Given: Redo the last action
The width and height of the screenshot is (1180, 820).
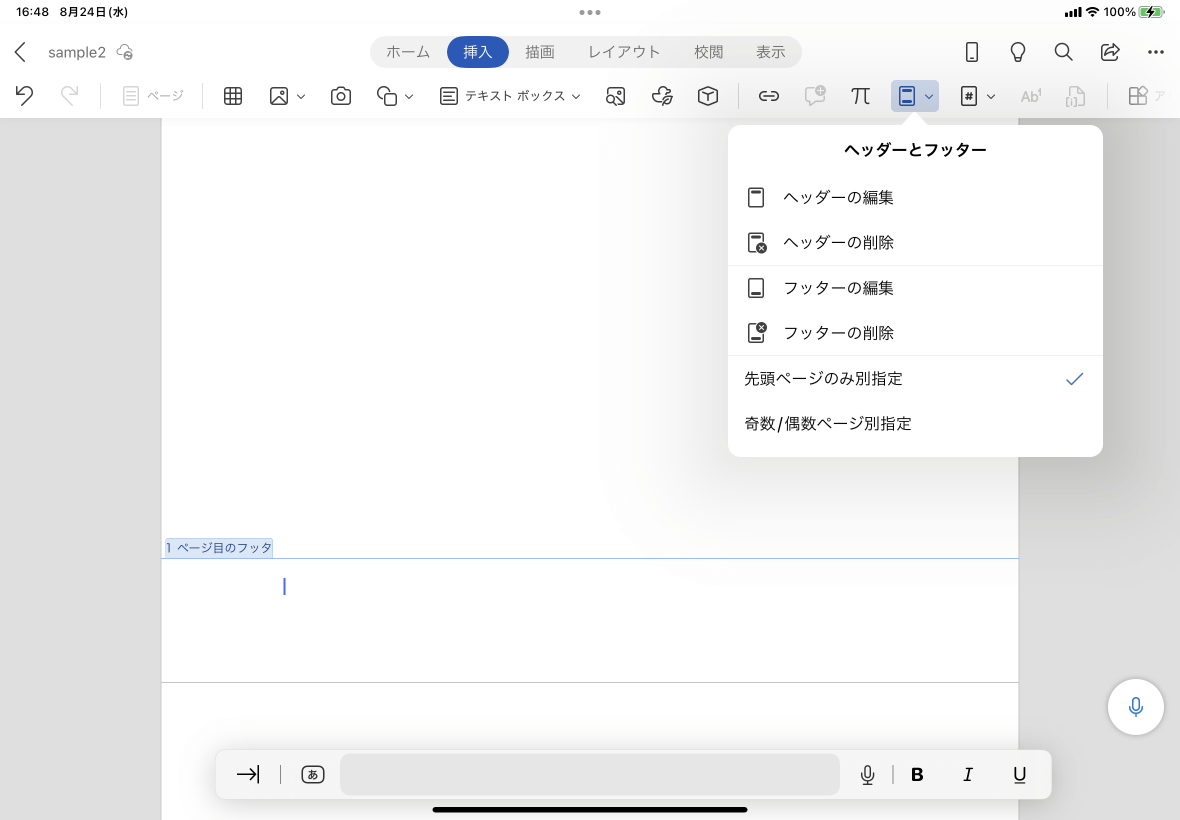Looking at the screenshot, I should coord(69,96).
